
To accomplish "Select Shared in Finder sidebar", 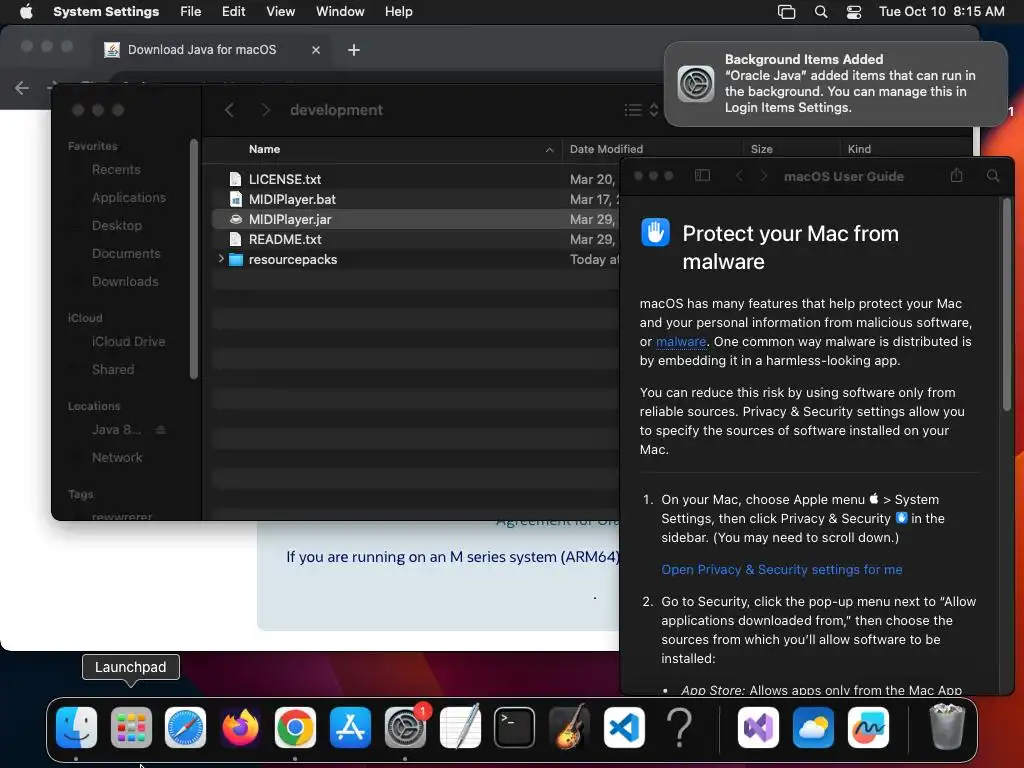I will 113,370.
